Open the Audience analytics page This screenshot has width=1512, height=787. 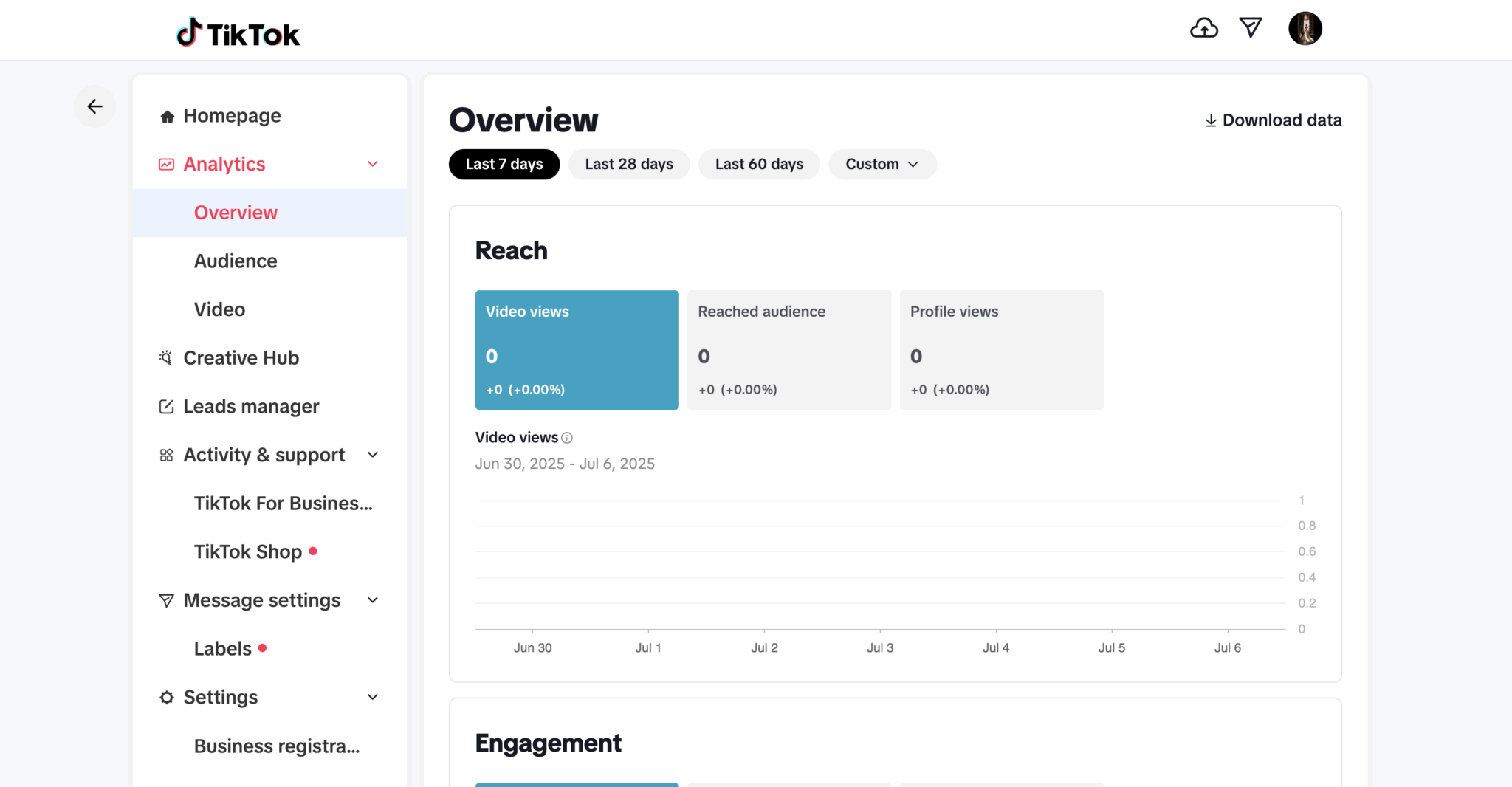(236, 261)
